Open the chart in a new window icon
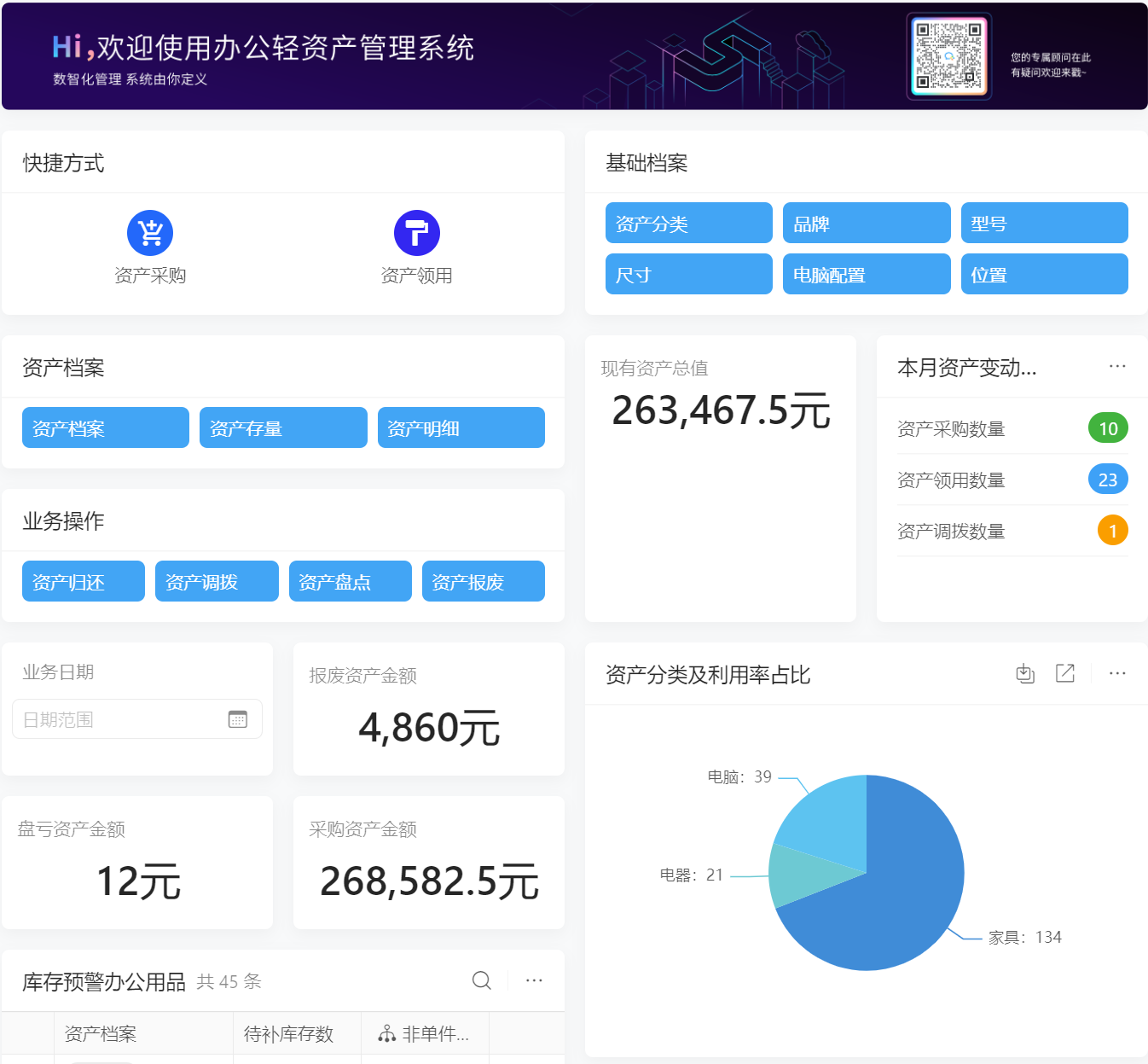This screenshot has width=1148, height=1064. (x=1064, y=673)
